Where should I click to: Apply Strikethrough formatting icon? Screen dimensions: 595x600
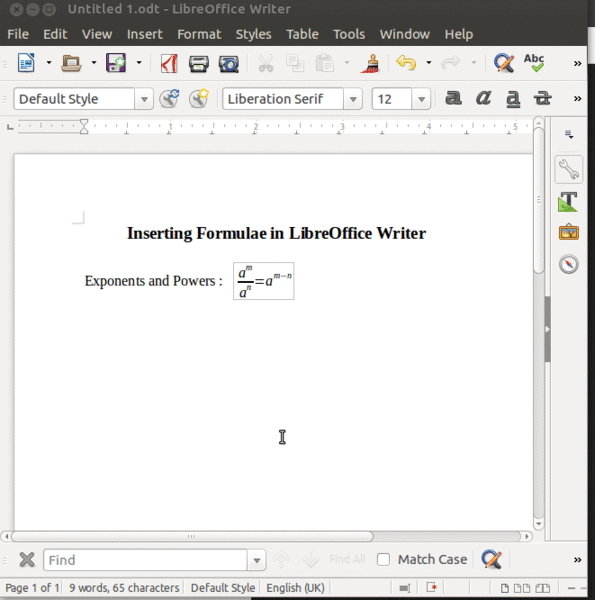543,98
